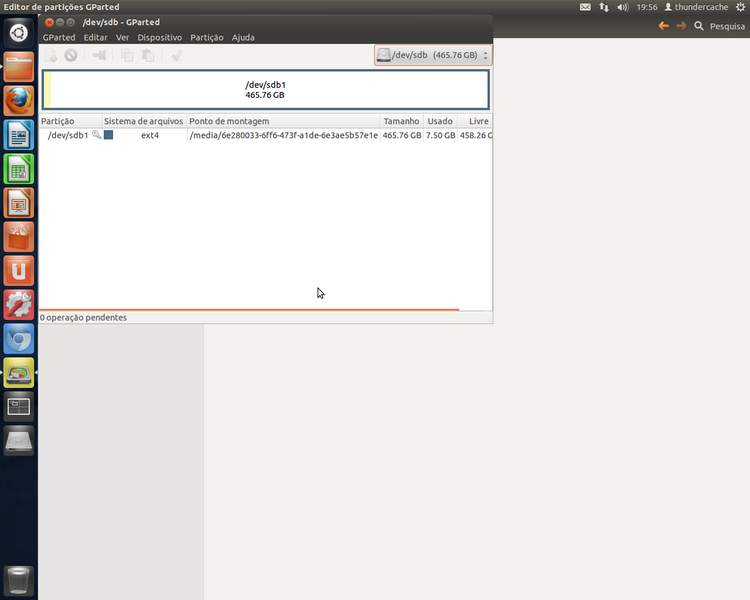Open the Files manager from the launcher
This screenshot has width=750, height=600.
pyautogui.click(x=19, y=67)
